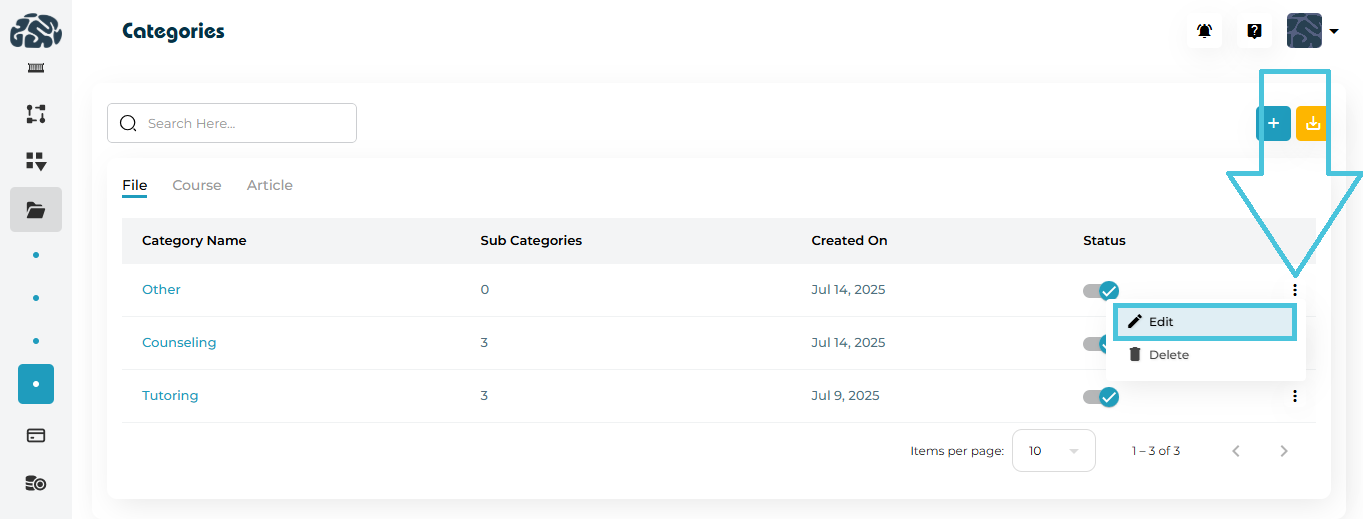The height and width of the screenshot is (519, 1363).
Task: Click the help question mark icon
Action: (1254, 31)
